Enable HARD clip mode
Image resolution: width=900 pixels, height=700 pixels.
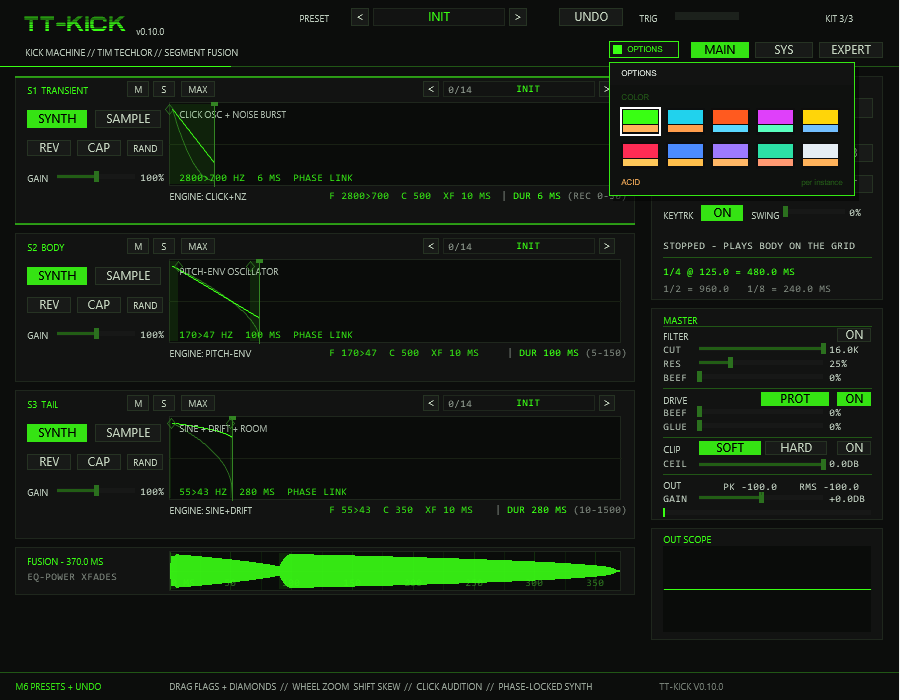pyautogui.click(x=796, y=448)
